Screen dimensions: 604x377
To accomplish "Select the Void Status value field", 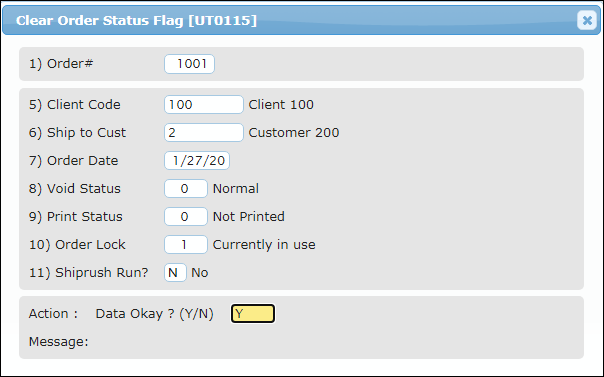I will point(186,189).
